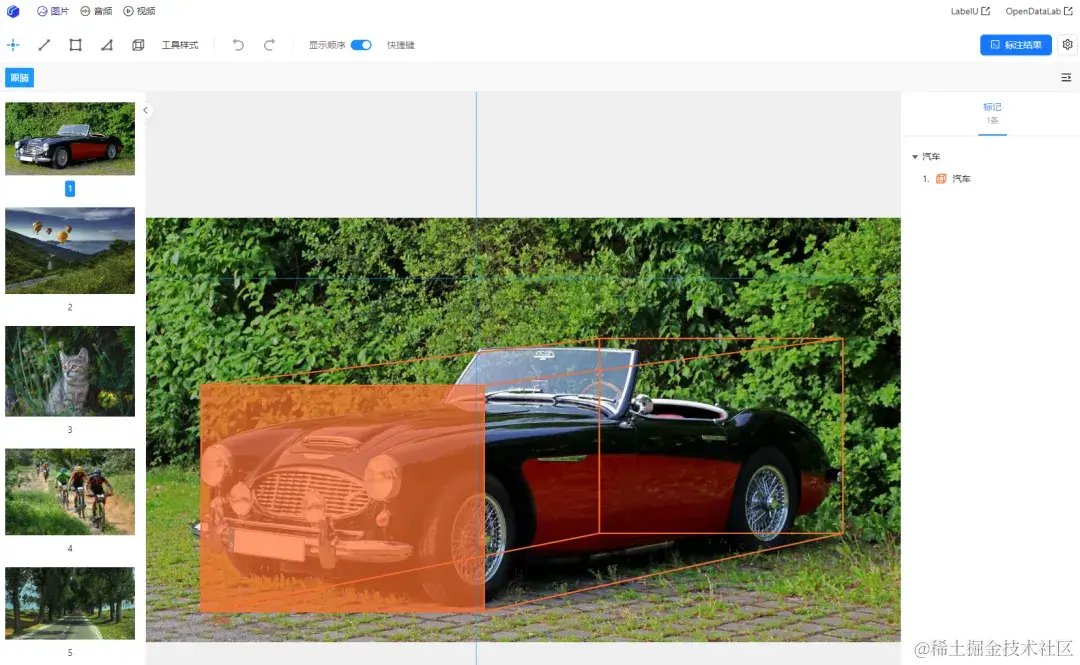Toggle the right panel collapse icon
The height and width of the screenshot is (665, 1080).
point(1066,77)
